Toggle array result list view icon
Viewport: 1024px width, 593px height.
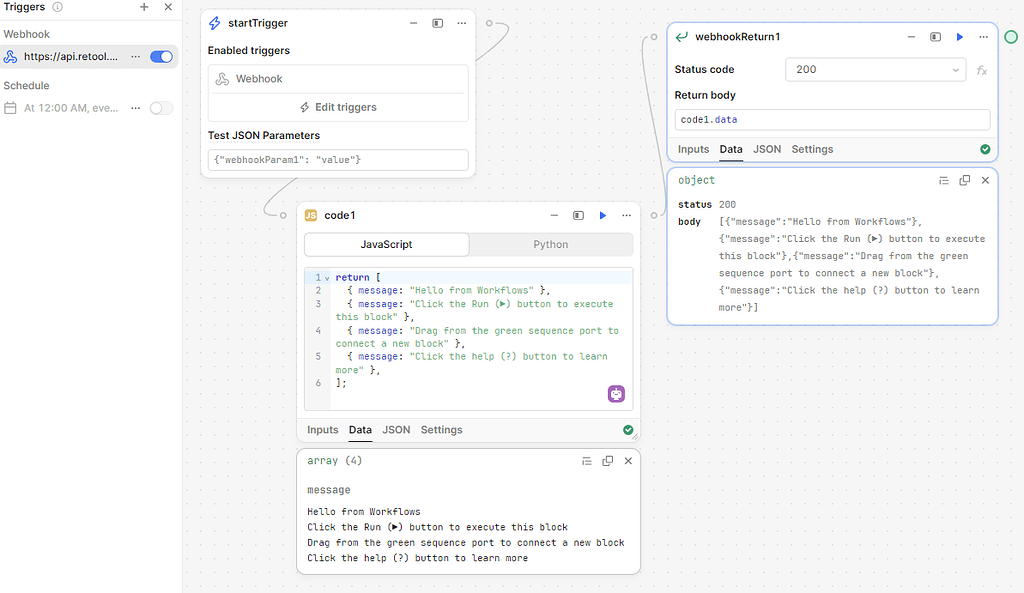587,461
